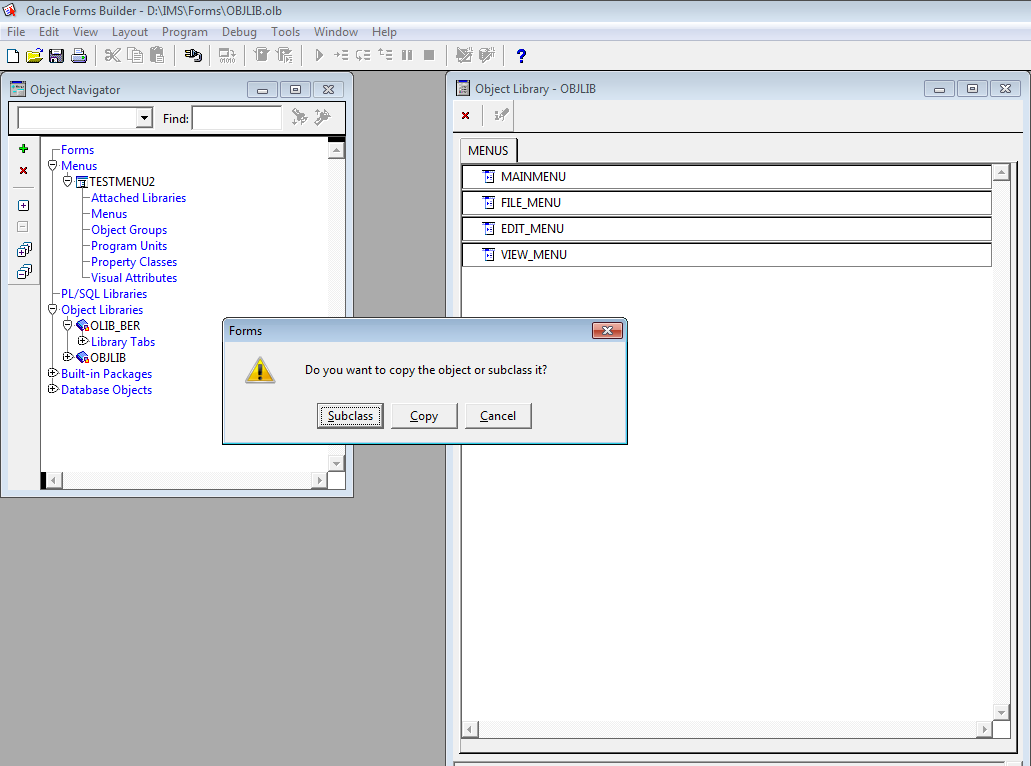The width and height of the screenshot is (1031, 766).
Task: Select Visual Attributes in Navigator tree
Action: (133, 277)
